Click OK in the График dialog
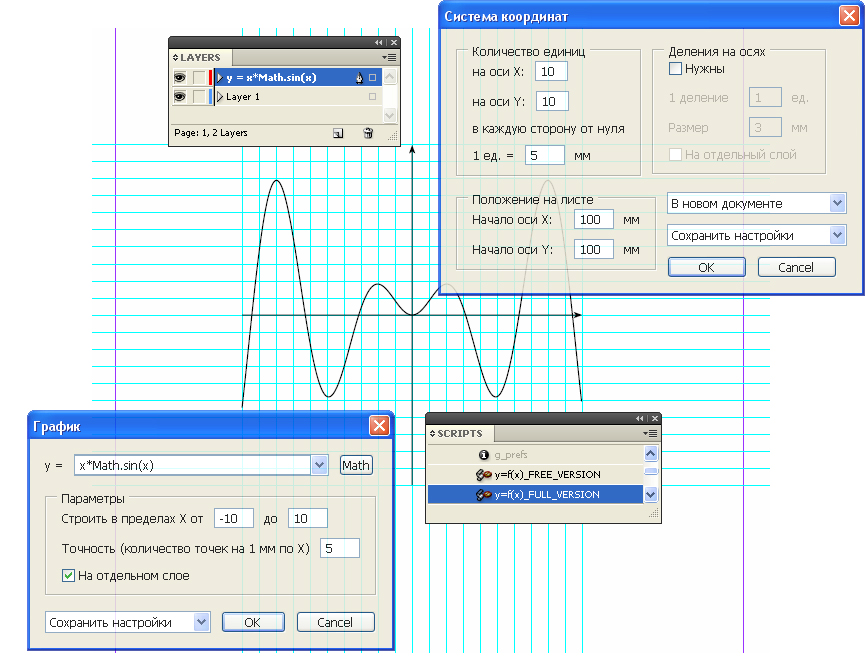Screen dimensions: 865x659 point(253,623)
